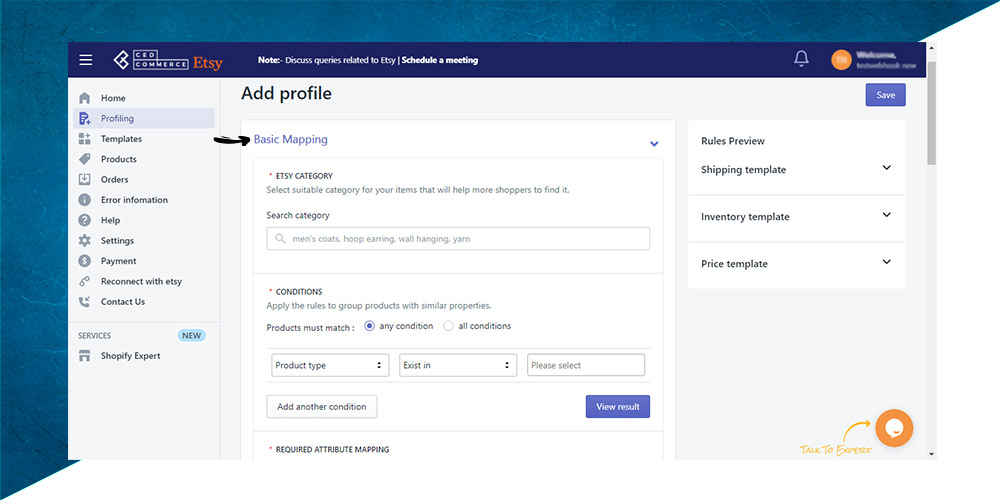Click the Search category input field
This screenshot has width=1000, height=500.
458,239
